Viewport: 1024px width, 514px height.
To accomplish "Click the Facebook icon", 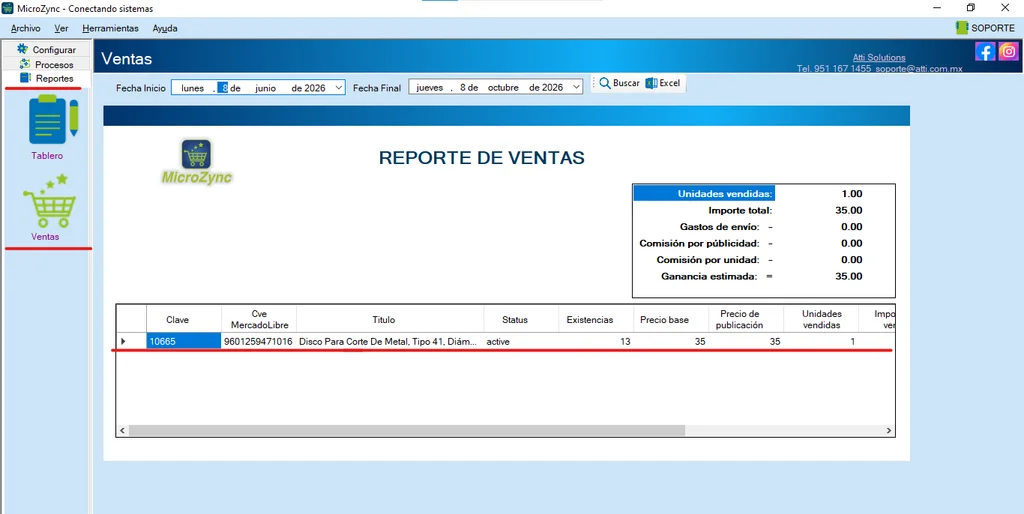I will [x=985, y=51].
